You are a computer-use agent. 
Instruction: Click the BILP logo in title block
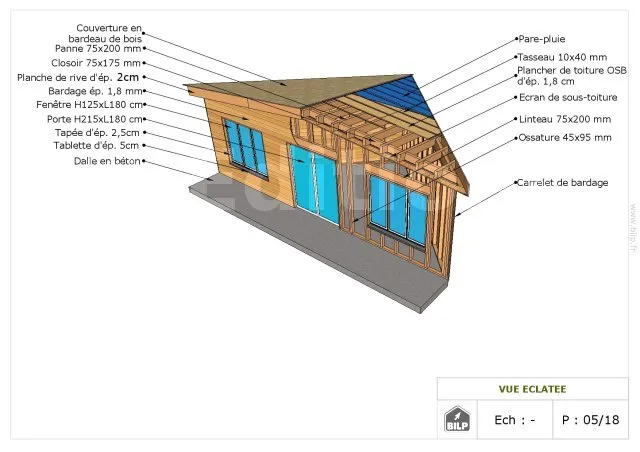(456, 419)
